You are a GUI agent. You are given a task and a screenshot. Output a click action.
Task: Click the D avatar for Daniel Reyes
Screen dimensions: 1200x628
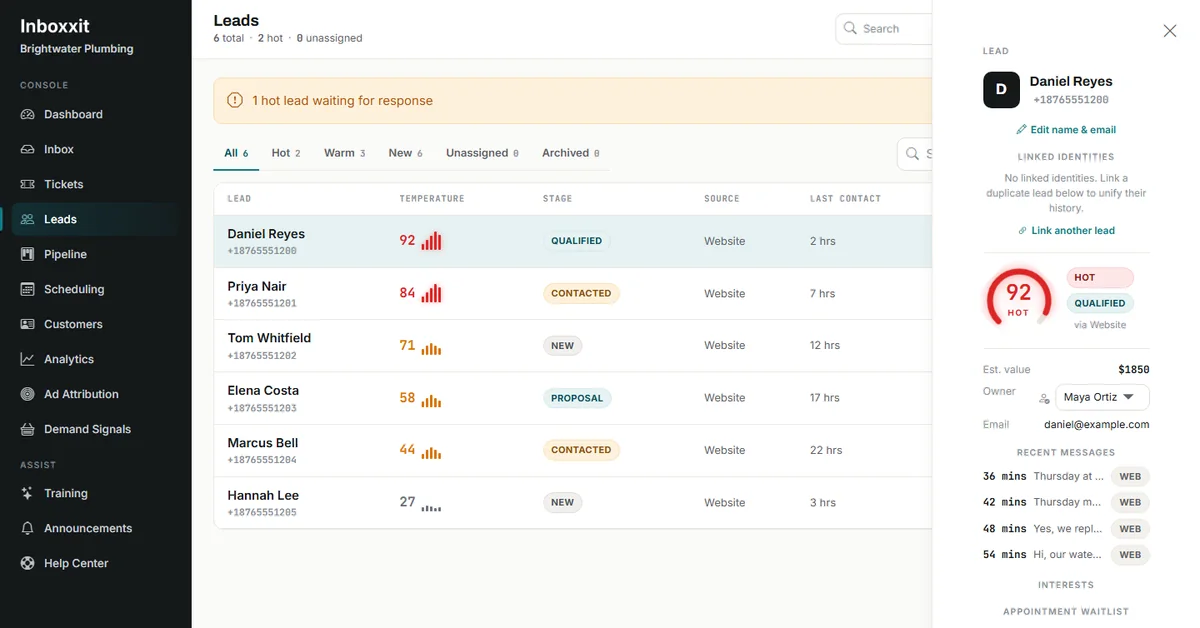1001,90
